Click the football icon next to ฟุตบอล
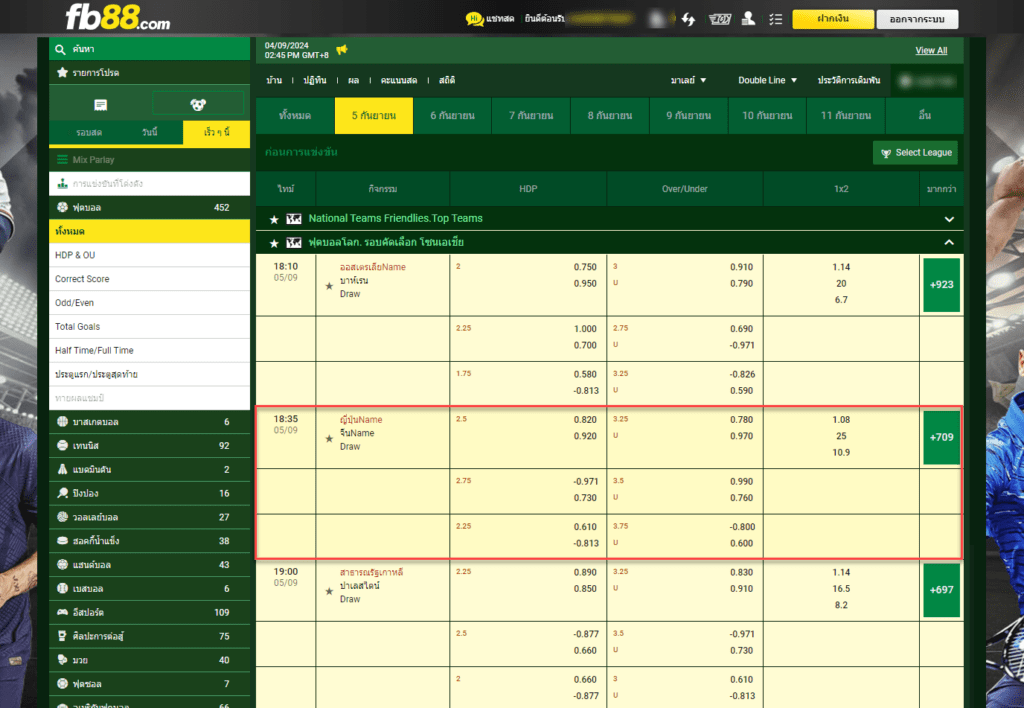The image size is (1024, 708). point(62,207)
